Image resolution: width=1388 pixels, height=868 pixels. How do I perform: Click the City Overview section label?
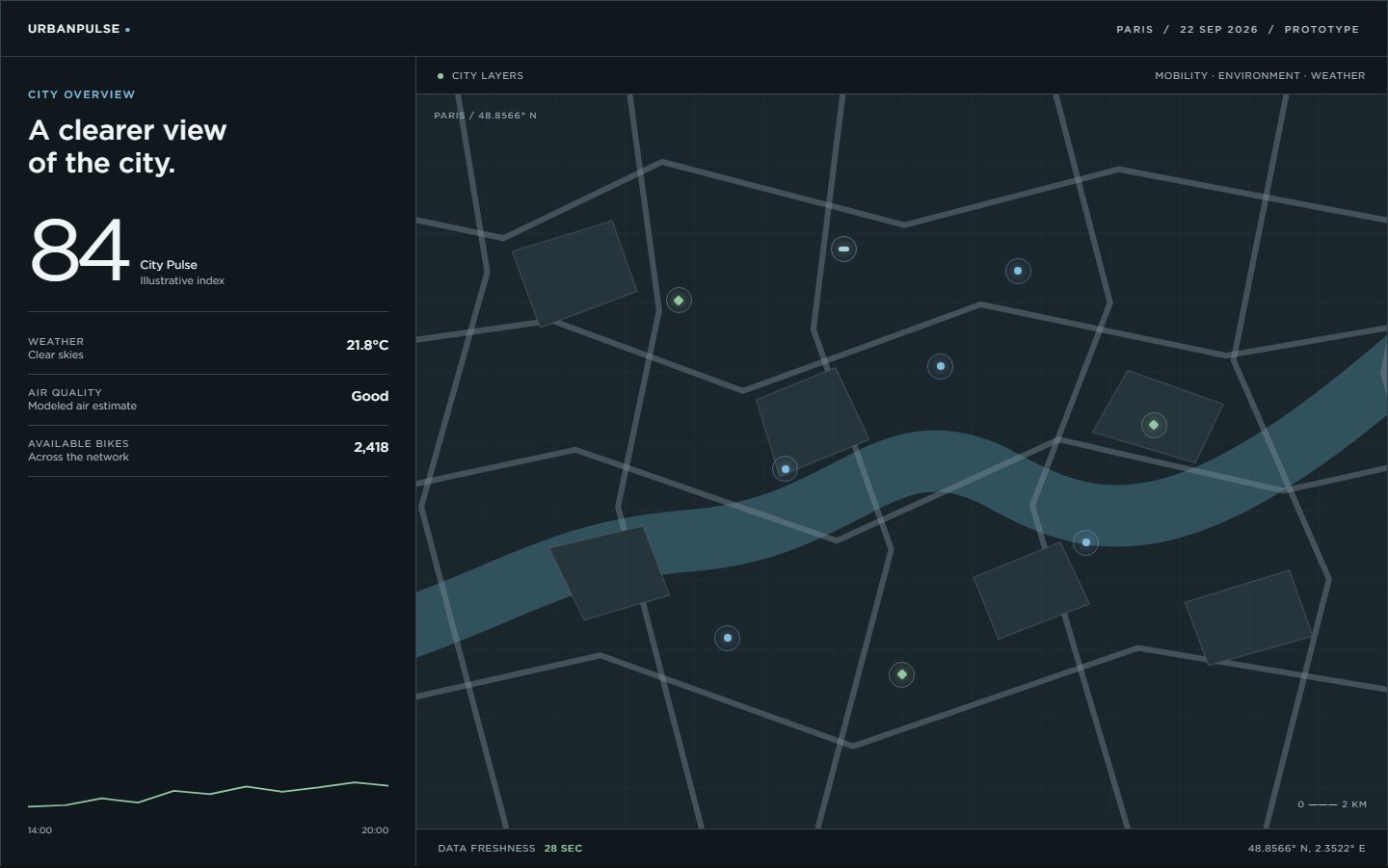pos(82,94)
